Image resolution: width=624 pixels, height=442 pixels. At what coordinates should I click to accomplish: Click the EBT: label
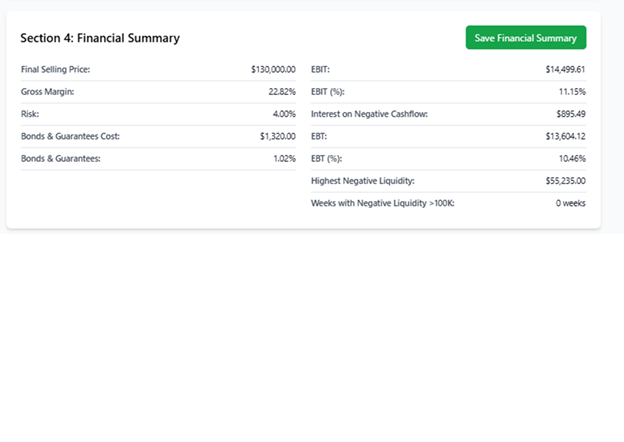coord(319,136)
